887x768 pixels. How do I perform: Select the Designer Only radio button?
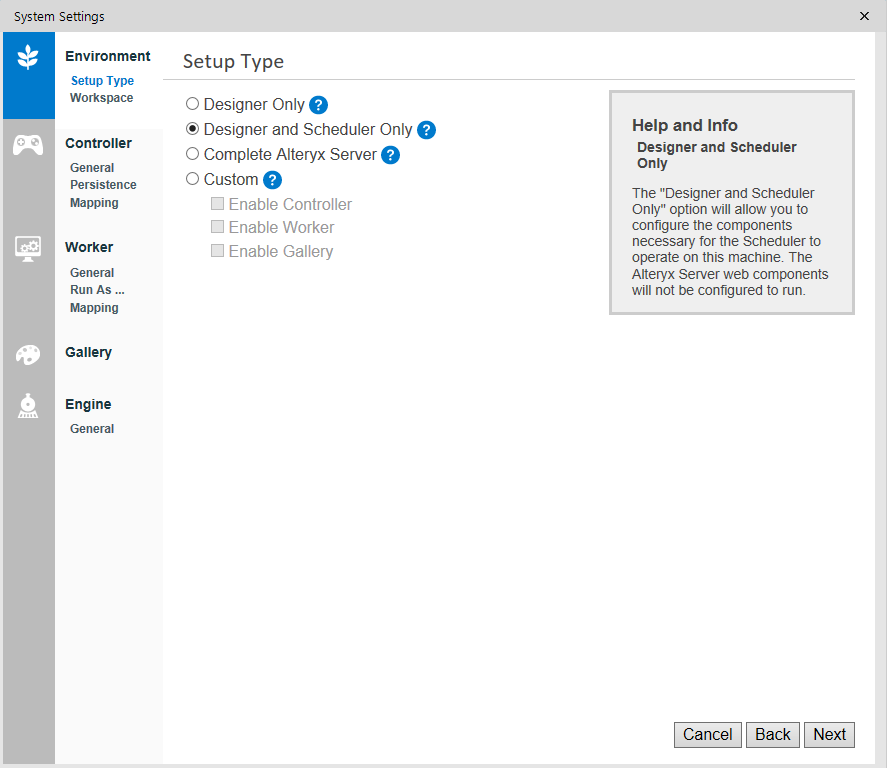(x=192, y=103)
